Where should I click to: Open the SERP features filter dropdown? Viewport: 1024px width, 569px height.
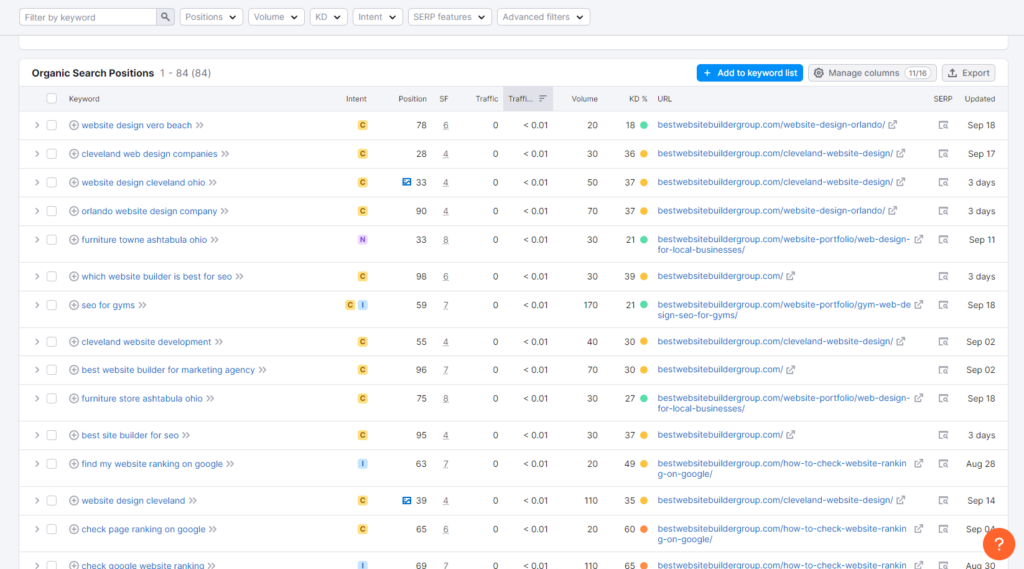pos(449,17)
